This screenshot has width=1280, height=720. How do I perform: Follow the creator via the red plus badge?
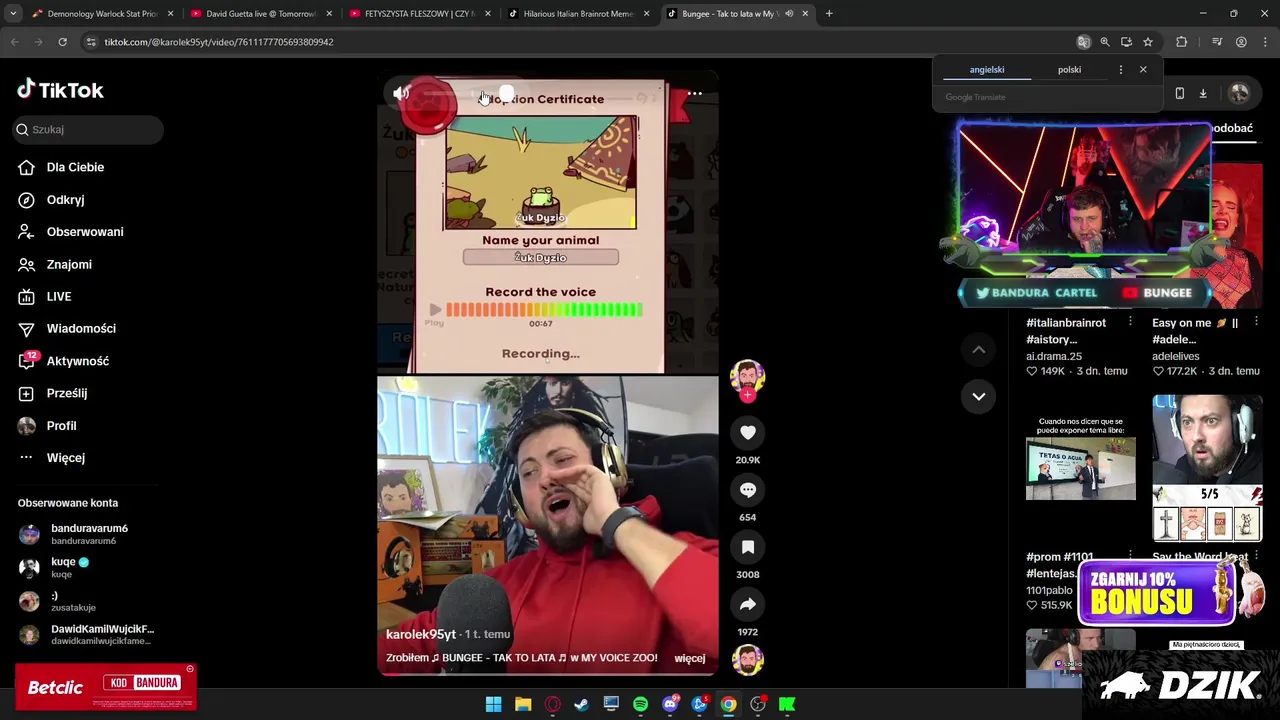[748, 395]
